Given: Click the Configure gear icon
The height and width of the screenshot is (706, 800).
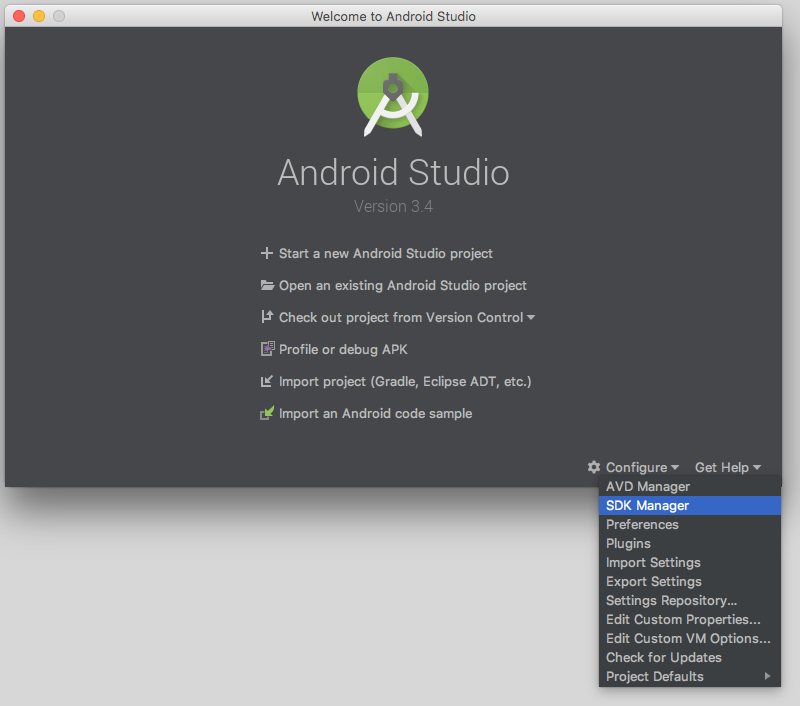Looking at the screenshot, I should click(594, 467).
